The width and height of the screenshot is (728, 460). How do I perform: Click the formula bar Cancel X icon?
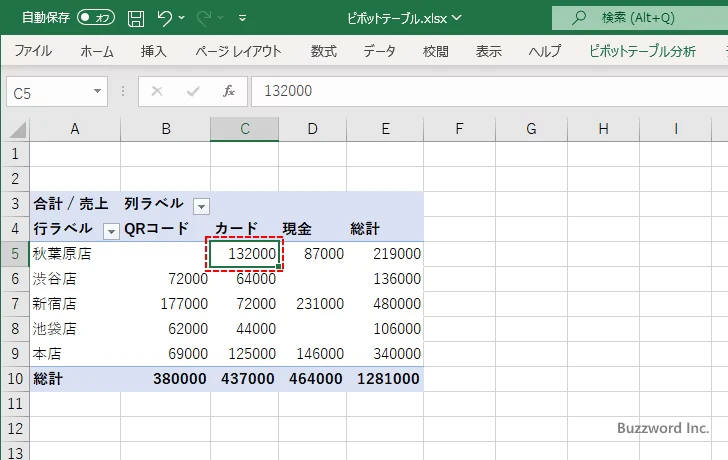pyautogui.click(x=157, y=91)
